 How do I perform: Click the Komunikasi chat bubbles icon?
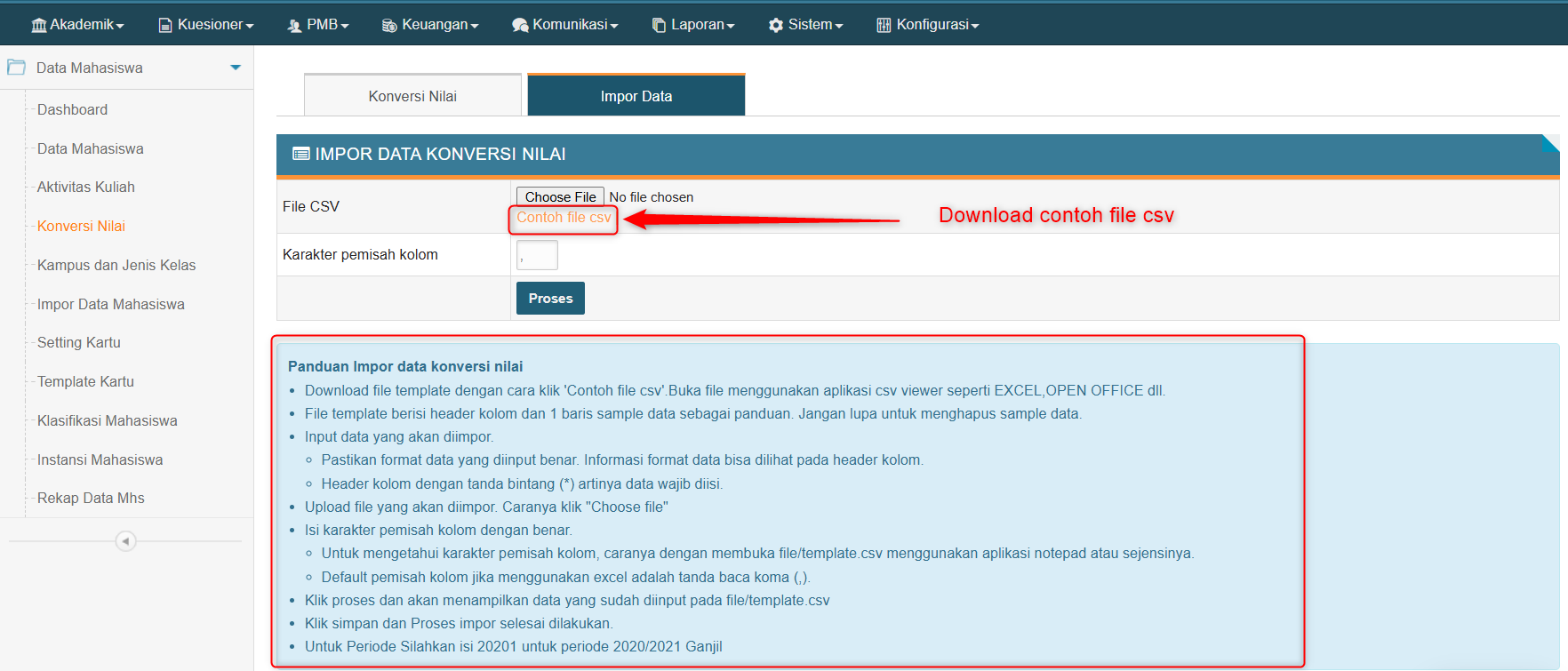[520, 26]
